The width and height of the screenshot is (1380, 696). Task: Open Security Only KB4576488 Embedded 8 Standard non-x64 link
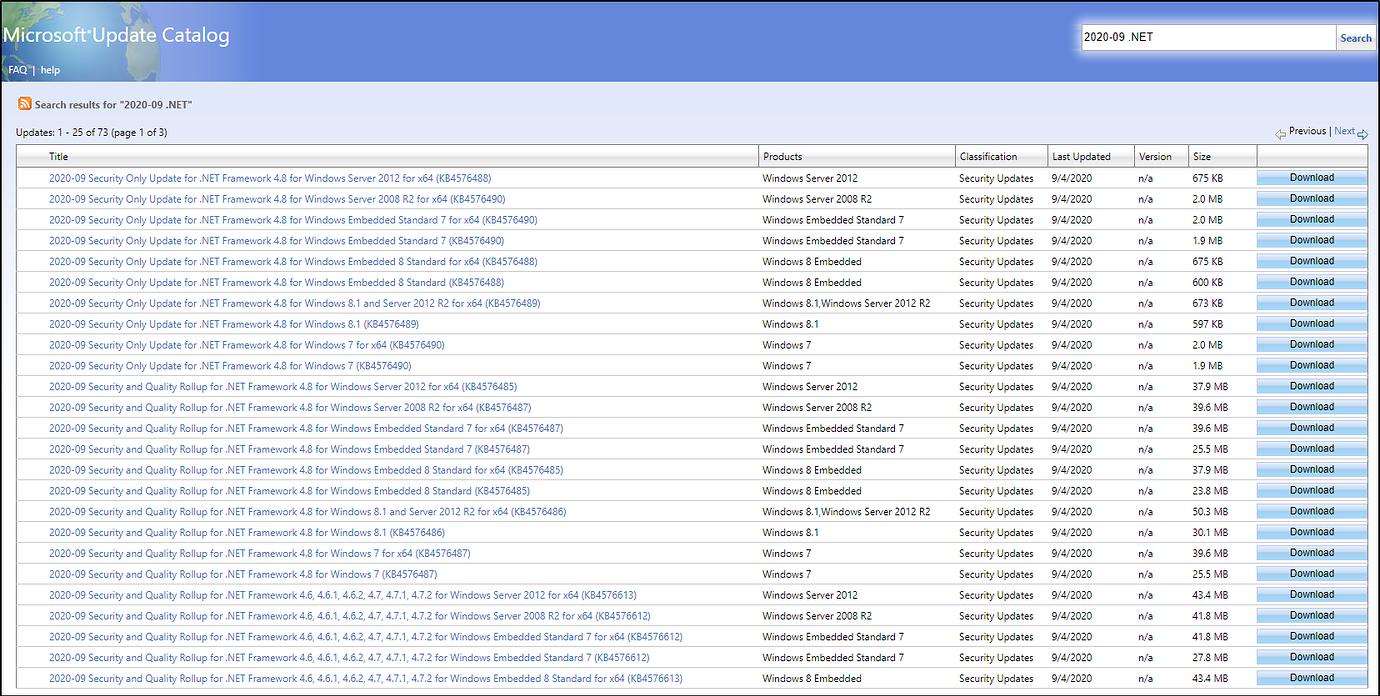276,283
